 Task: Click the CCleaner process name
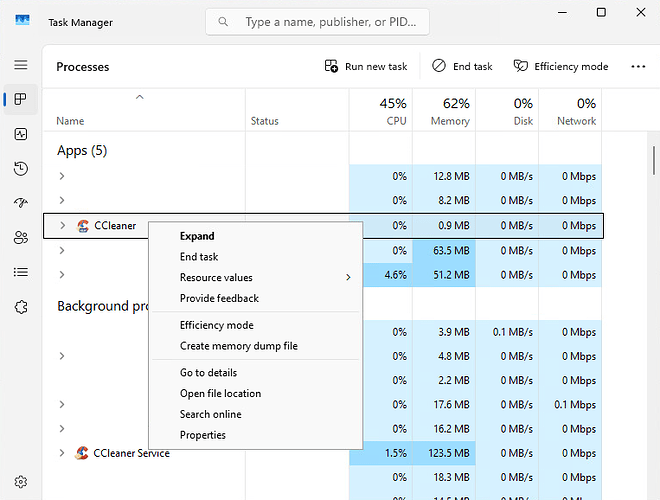click(x=115, y=226)
